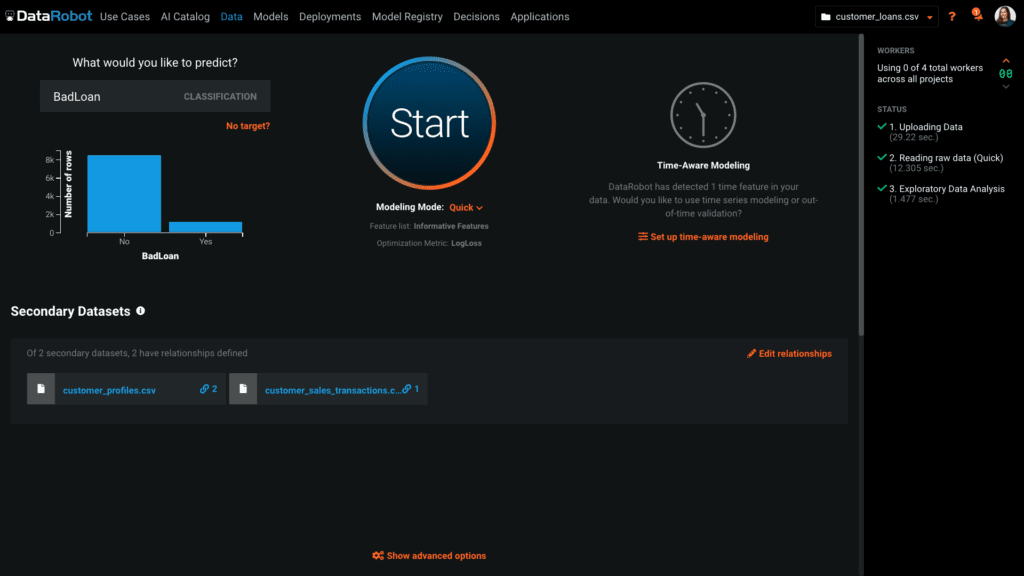Click the LogLoss optimization metric
This screenshot has width=1024, height=576.
(466, 243)
